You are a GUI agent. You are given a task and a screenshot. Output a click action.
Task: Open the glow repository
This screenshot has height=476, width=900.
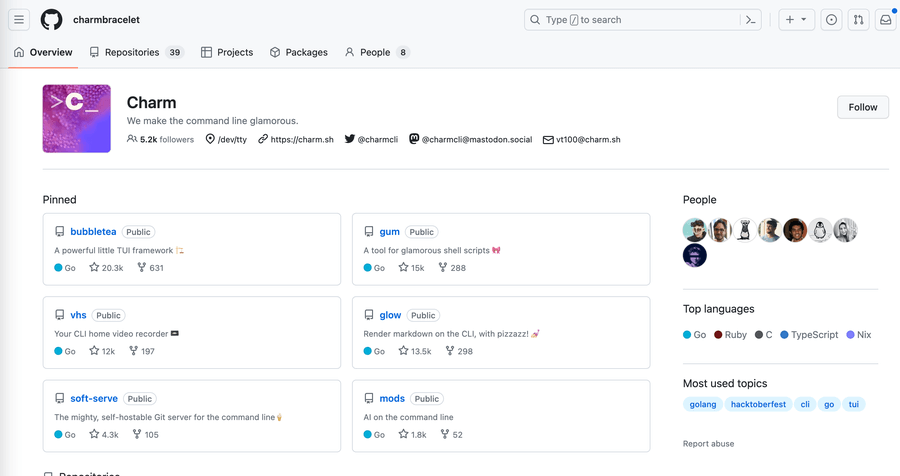click(x=390, y=315)
